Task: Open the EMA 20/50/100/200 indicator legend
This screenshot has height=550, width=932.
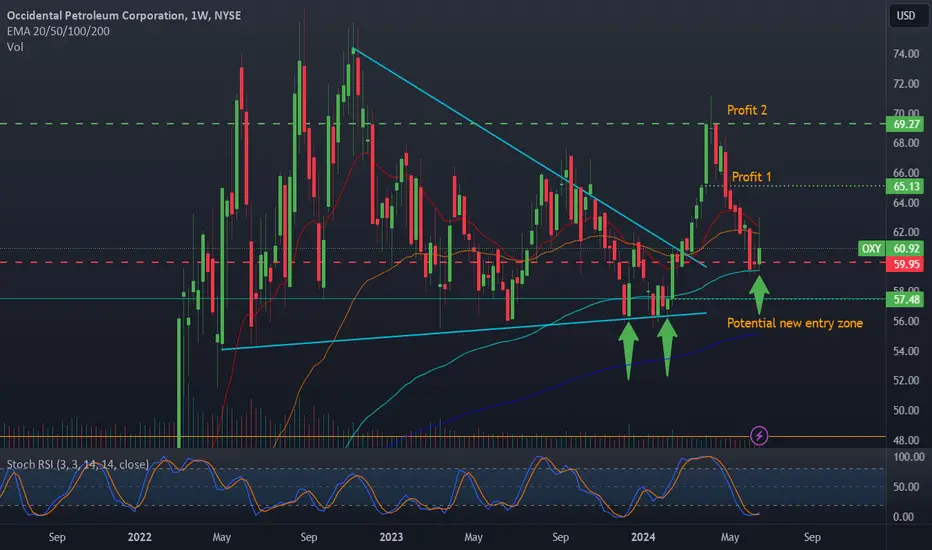Action: [x=58, y=31]
